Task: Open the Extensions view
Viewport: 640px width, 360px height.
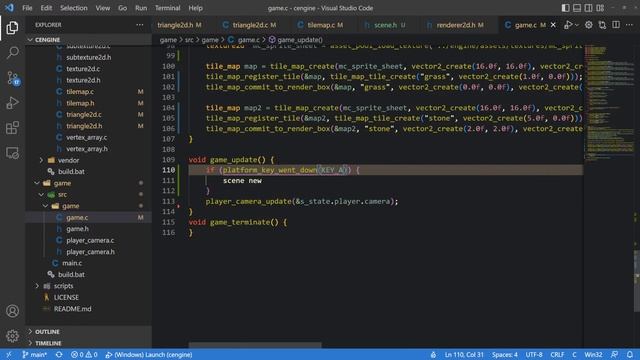Action: pos(12,128)
